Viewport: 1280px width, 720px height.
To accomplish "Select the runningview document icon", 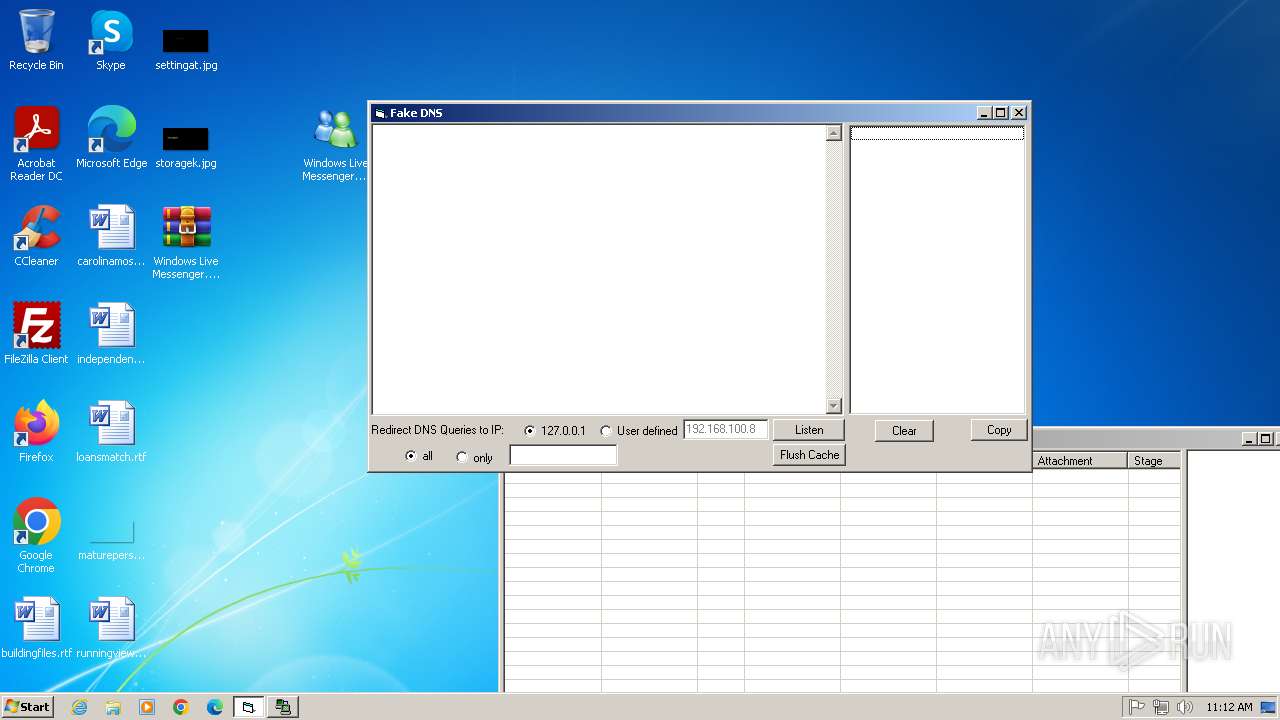I will (111, 627).
